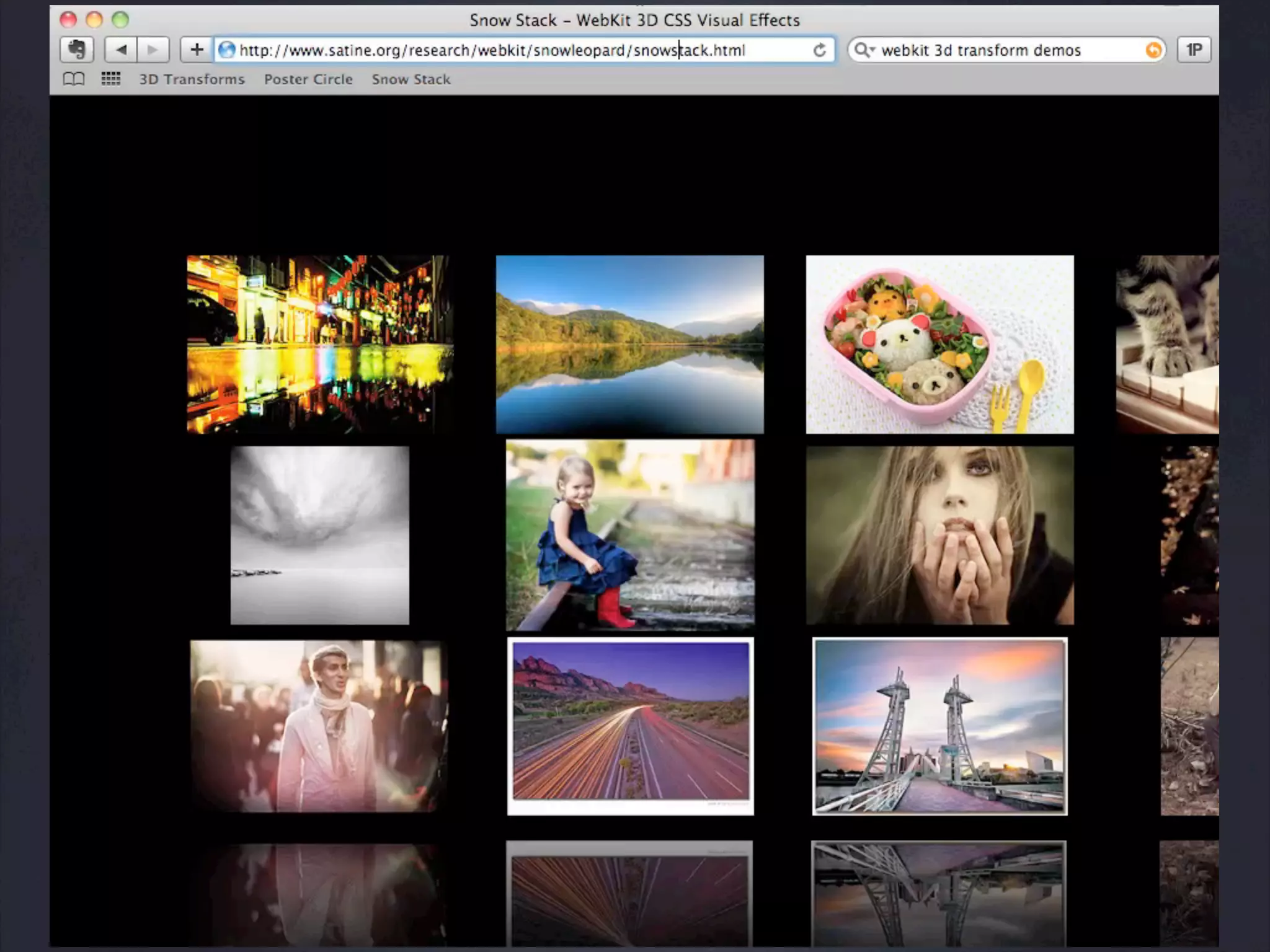This screenshot has width=1270, height=952.
Task: Open the bookmarks book icon
Action: pos(74,79)
